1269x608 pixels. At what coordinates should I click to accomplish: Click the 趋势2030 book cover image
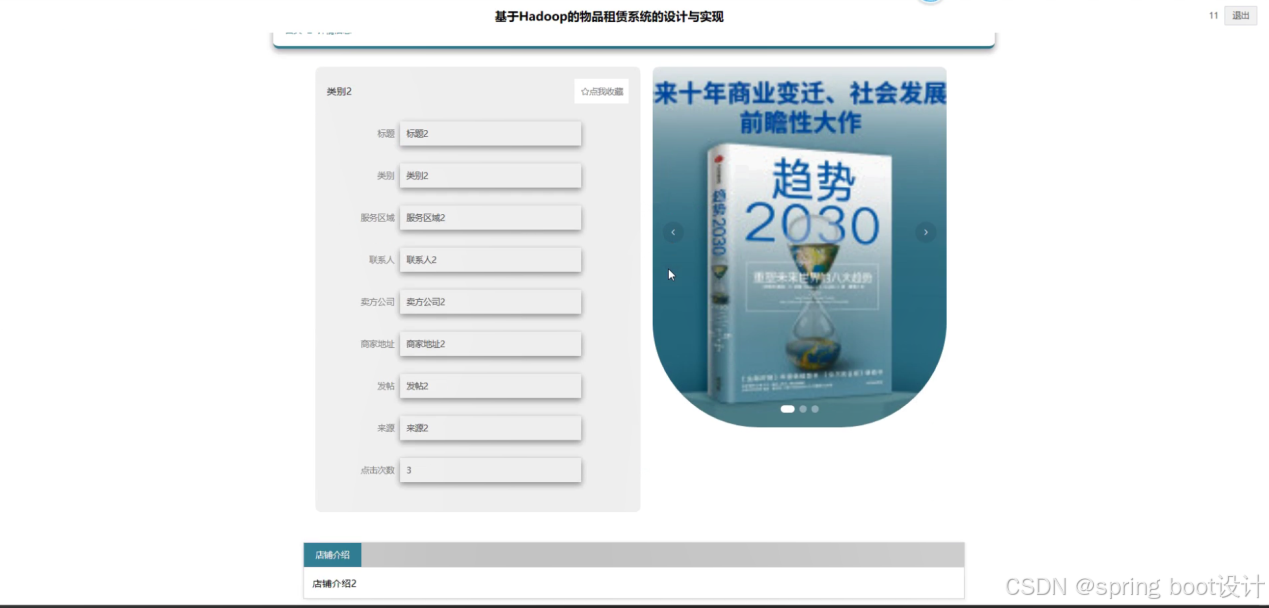799,247
